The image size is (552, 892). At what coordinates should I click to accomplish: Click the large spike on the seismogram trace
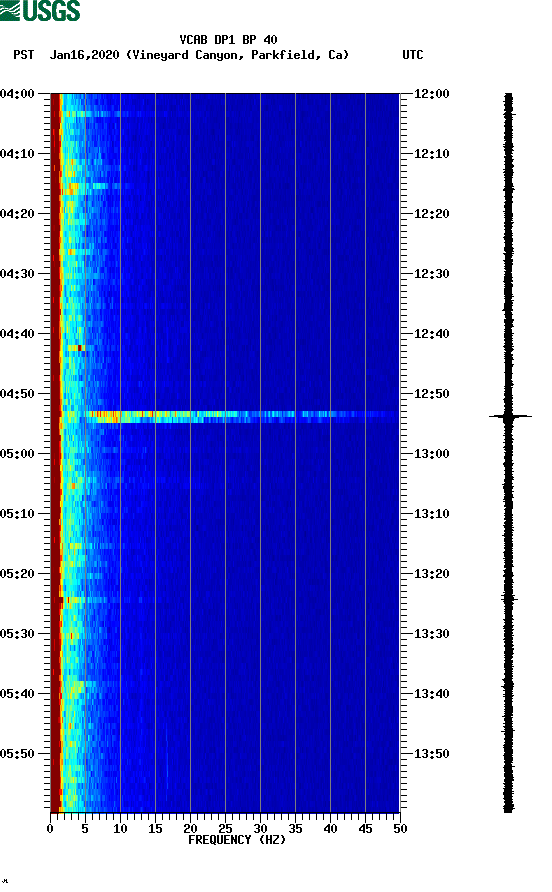(x=510, y=416)
